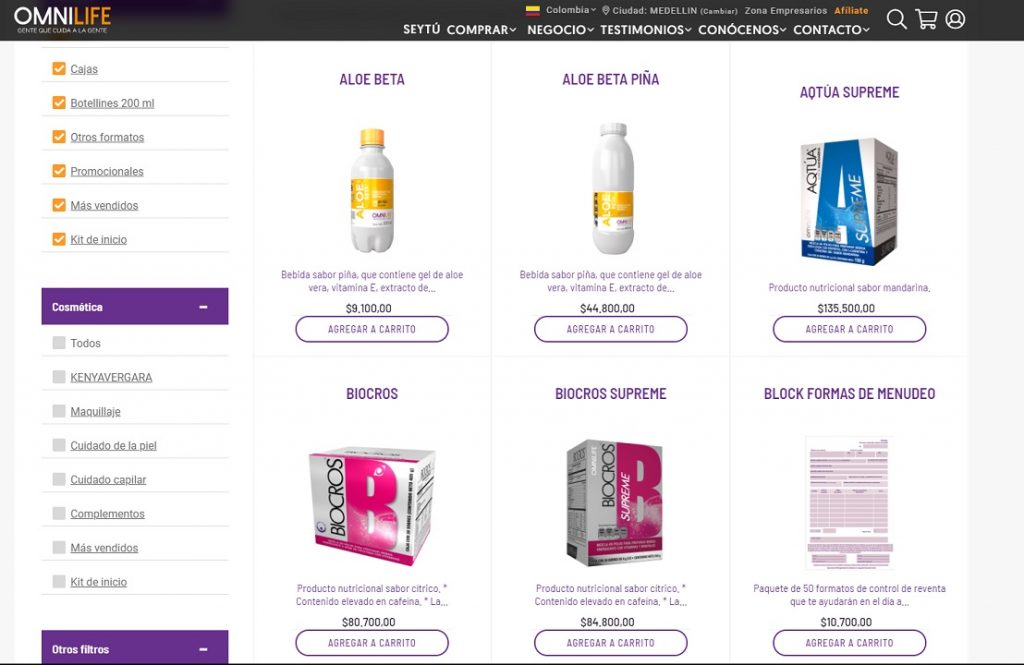The image size is (1024, 665).
Task: Open the COMPRAR dropdown menu
Action: (x=481, y=29)
